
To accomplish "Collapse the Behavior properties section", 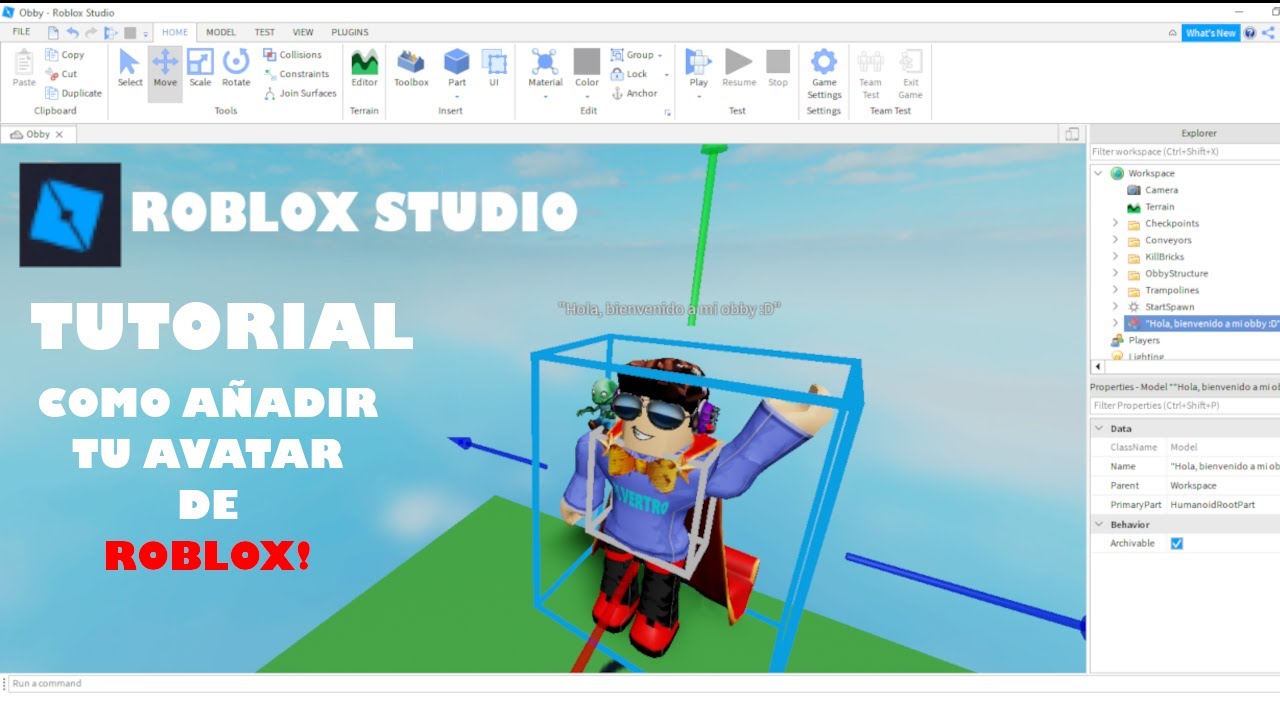I will pos(1099,524).
